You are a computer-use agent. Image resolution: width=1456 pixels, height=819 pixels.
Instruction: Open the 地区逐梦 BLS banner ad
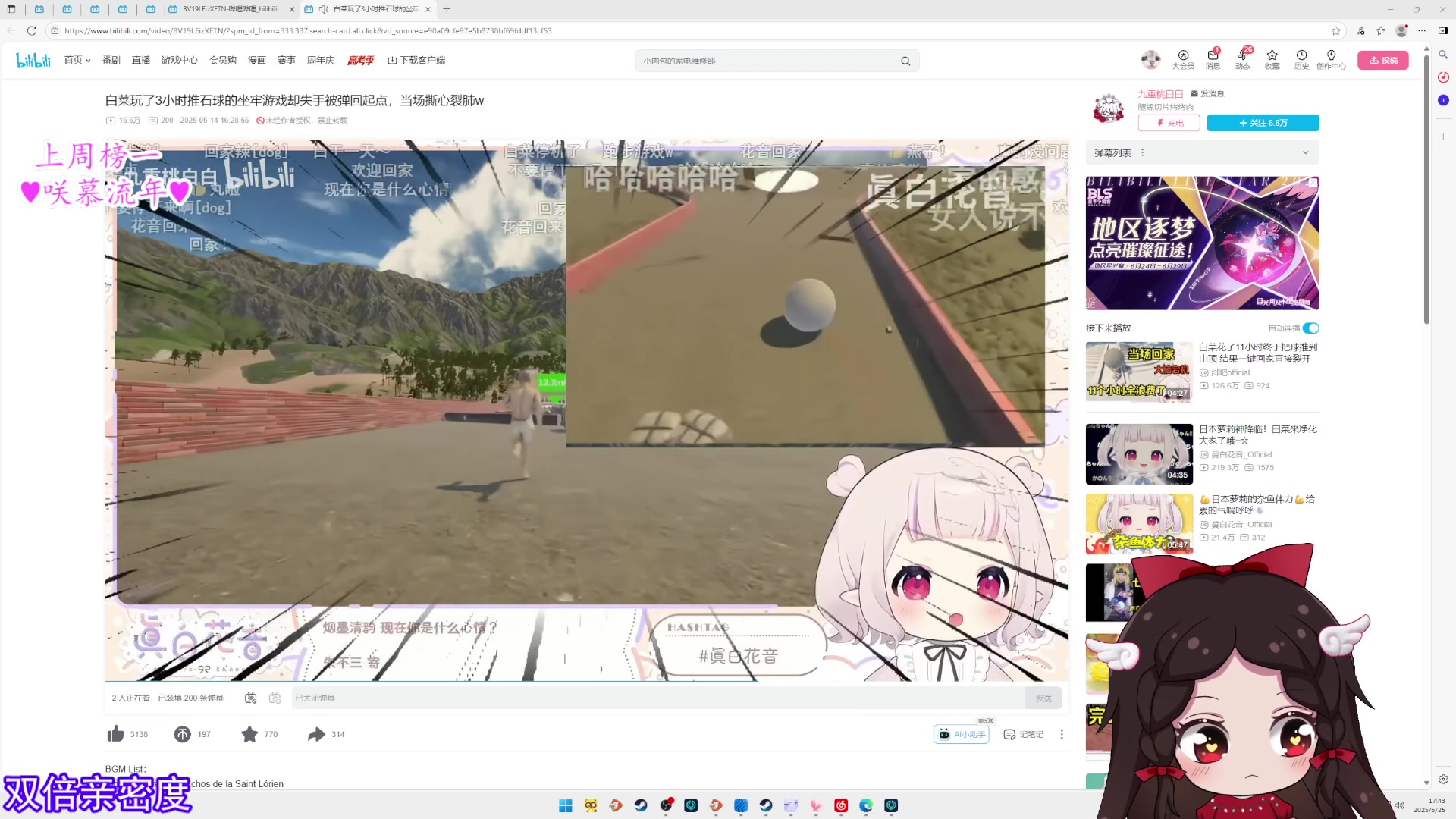pyautogui.click(x=1203, y=243)
